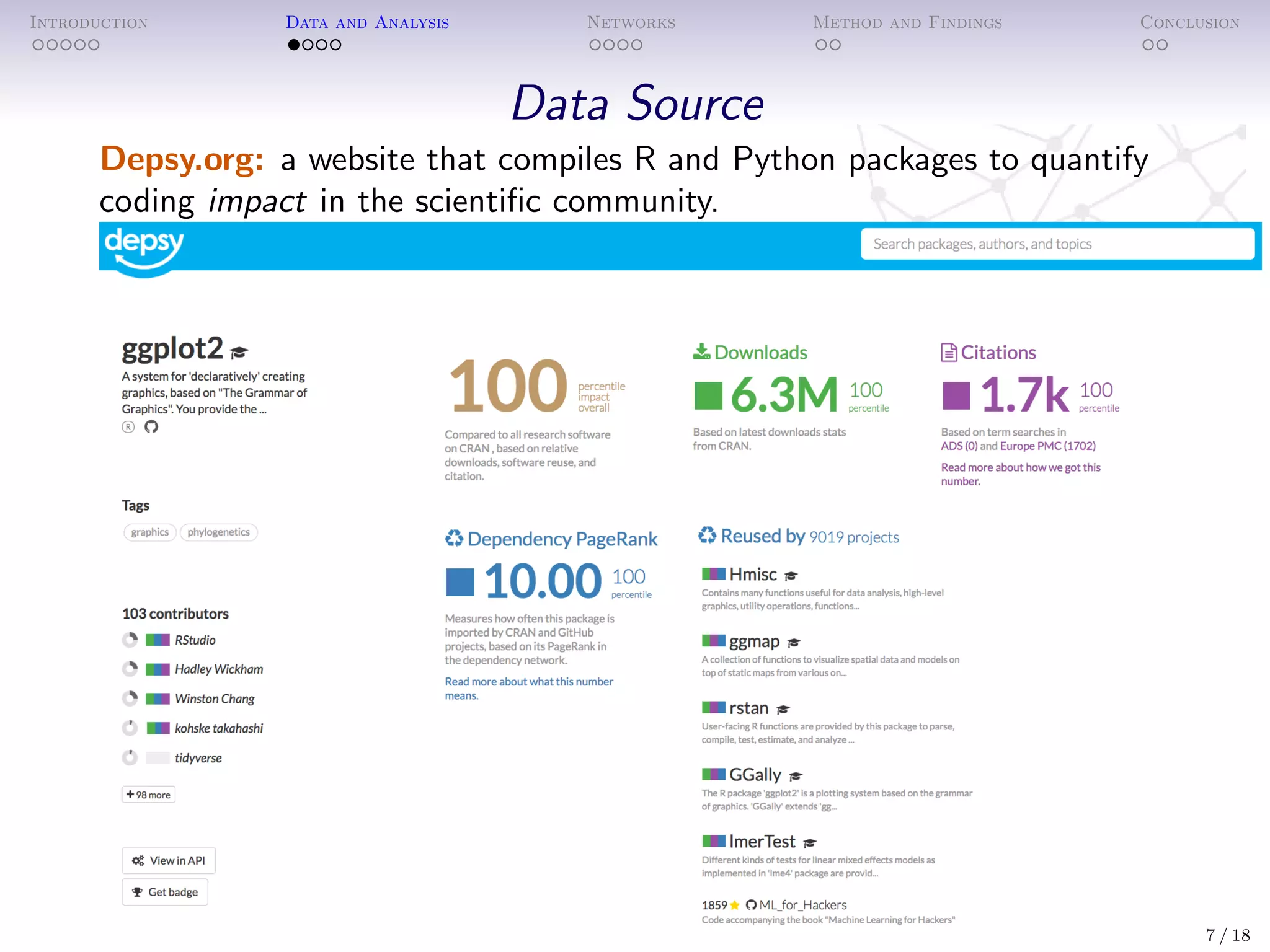
Task: Click the contribution pie icon beside tidyverse
Action: 130,757
